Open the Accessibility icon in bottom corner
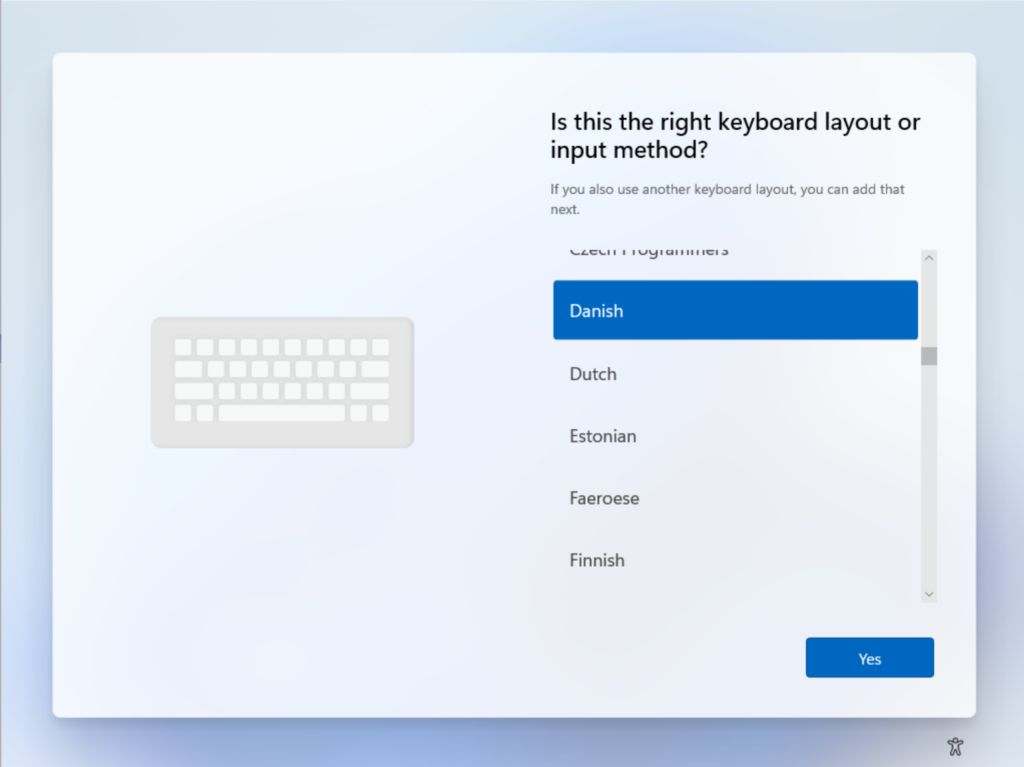 [955, 746]
